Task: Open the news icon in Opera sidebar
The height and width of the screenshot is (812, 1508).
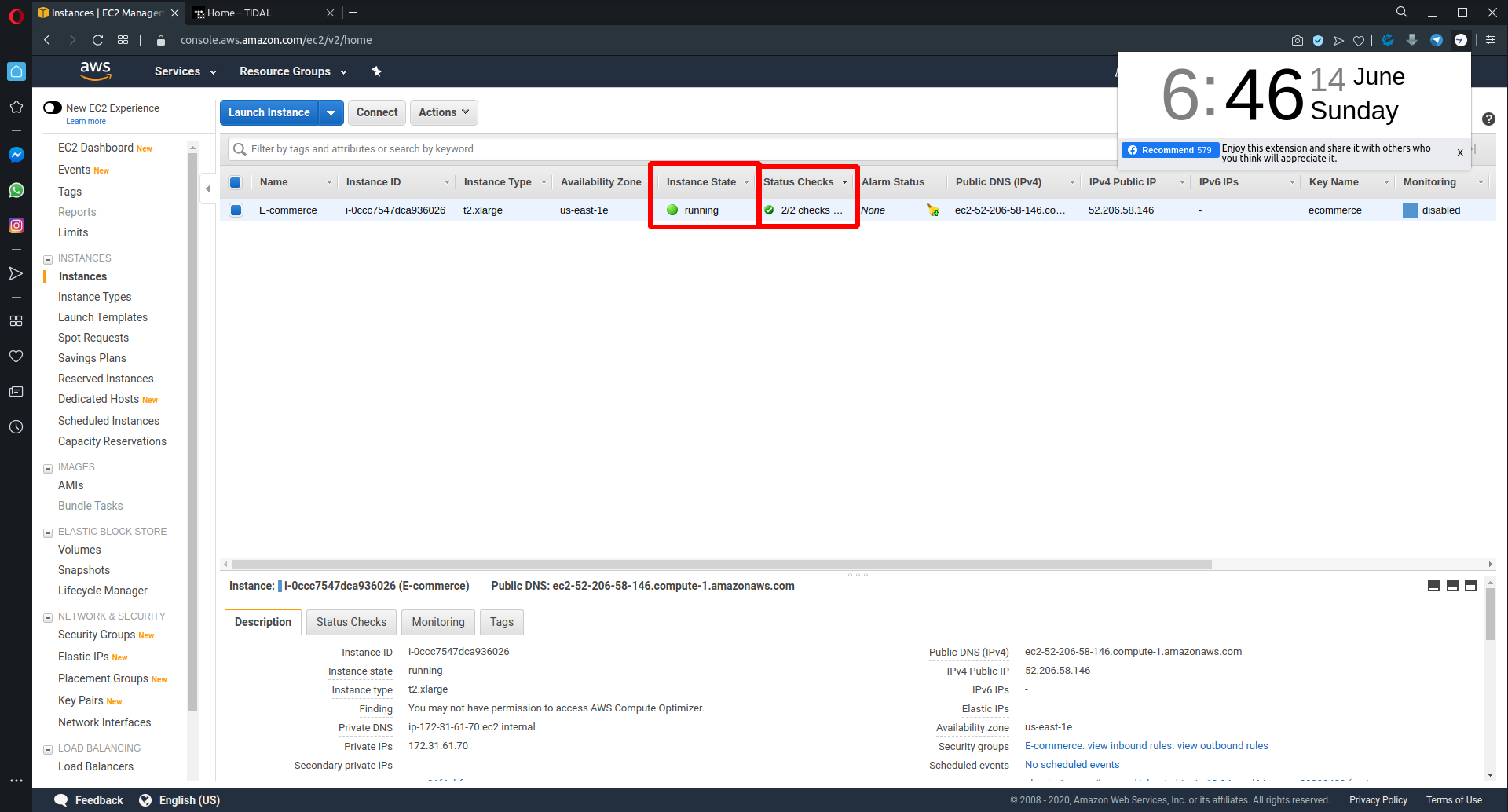Action: (x=16, y=392)
